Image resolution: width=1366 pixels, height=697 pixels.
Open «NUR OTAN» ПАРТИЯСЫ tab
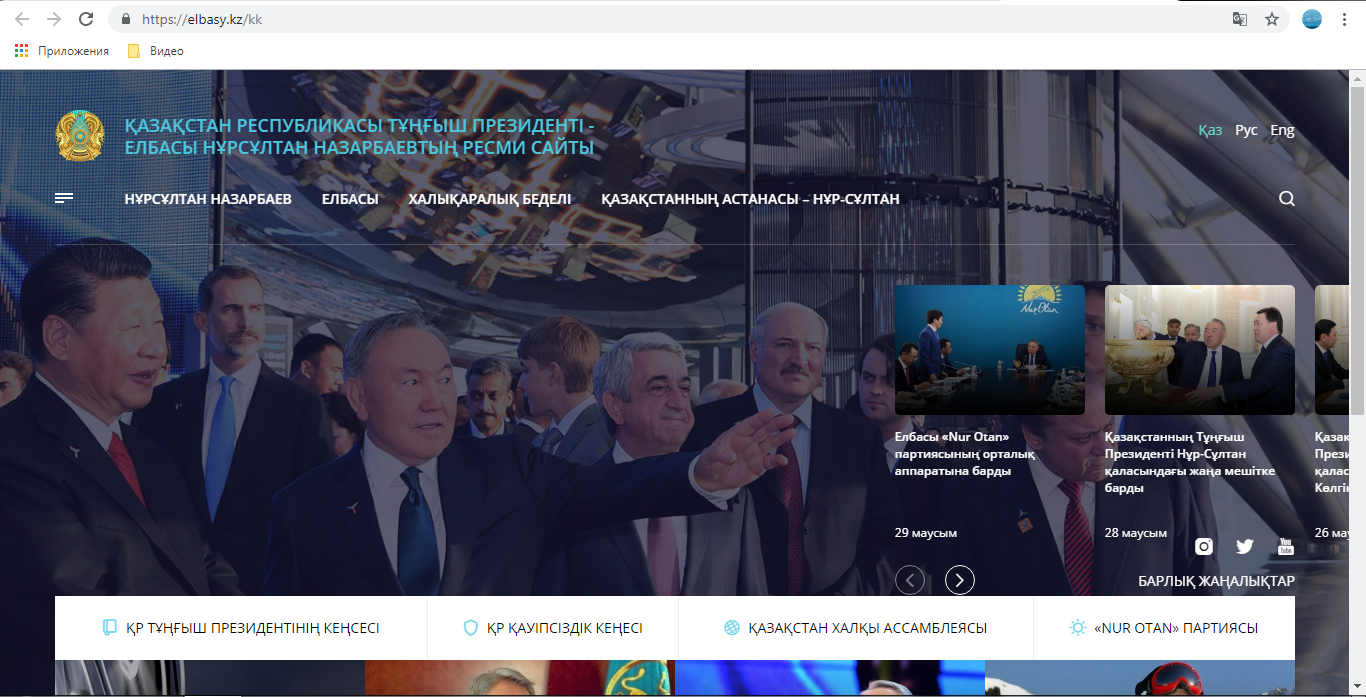pos(1164,628)
